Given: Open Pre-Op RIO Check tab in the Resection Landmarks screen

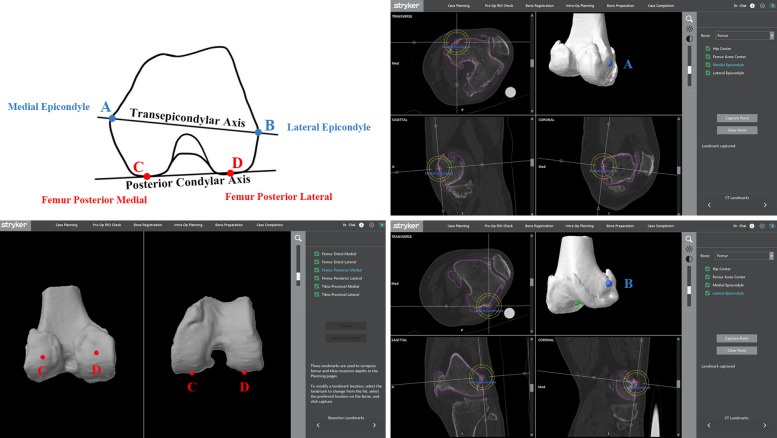Looking at the screenshot, I should click(107, 225).
